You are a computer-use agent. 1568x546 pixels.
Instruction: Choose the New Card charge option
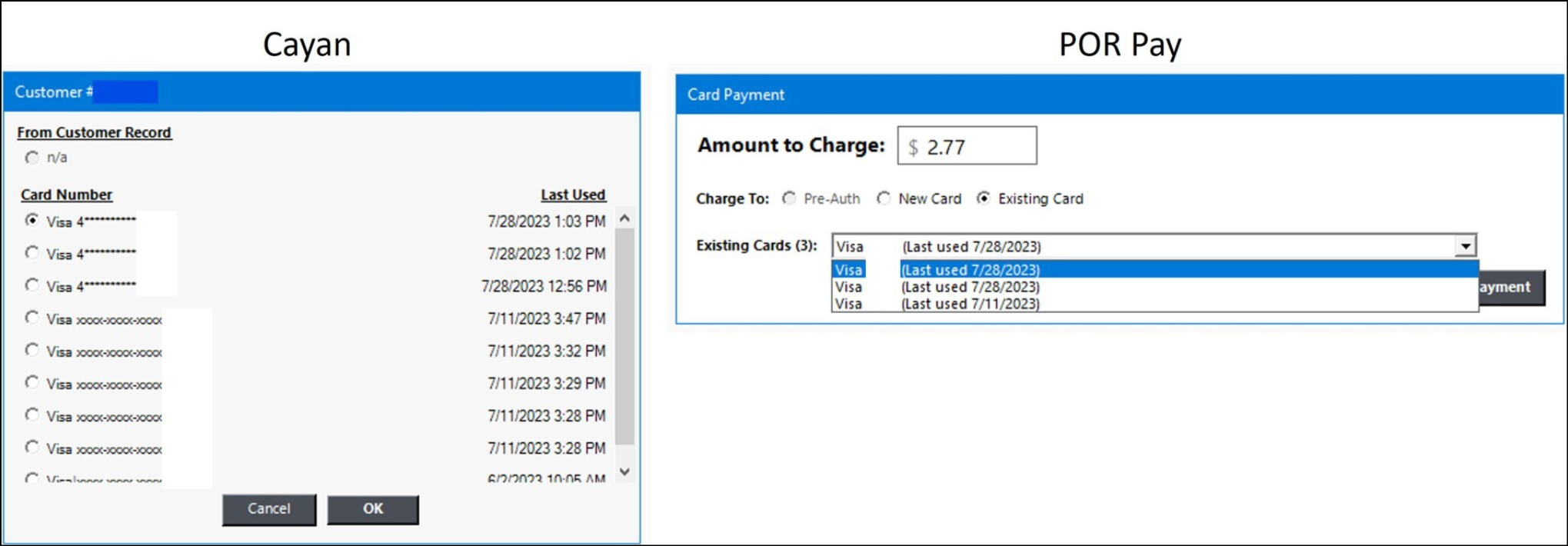(x=884, y=198)
